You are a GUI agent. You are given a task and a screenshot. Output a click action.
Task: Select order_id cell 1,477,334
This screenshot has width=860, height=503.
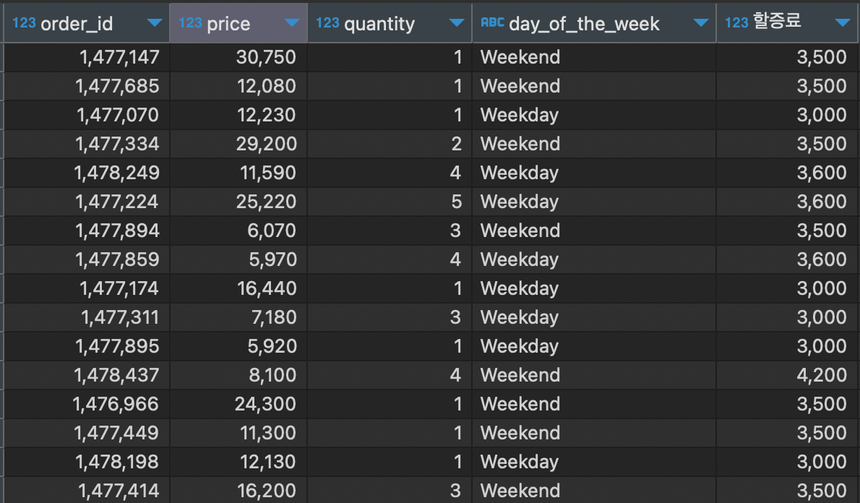87,144
